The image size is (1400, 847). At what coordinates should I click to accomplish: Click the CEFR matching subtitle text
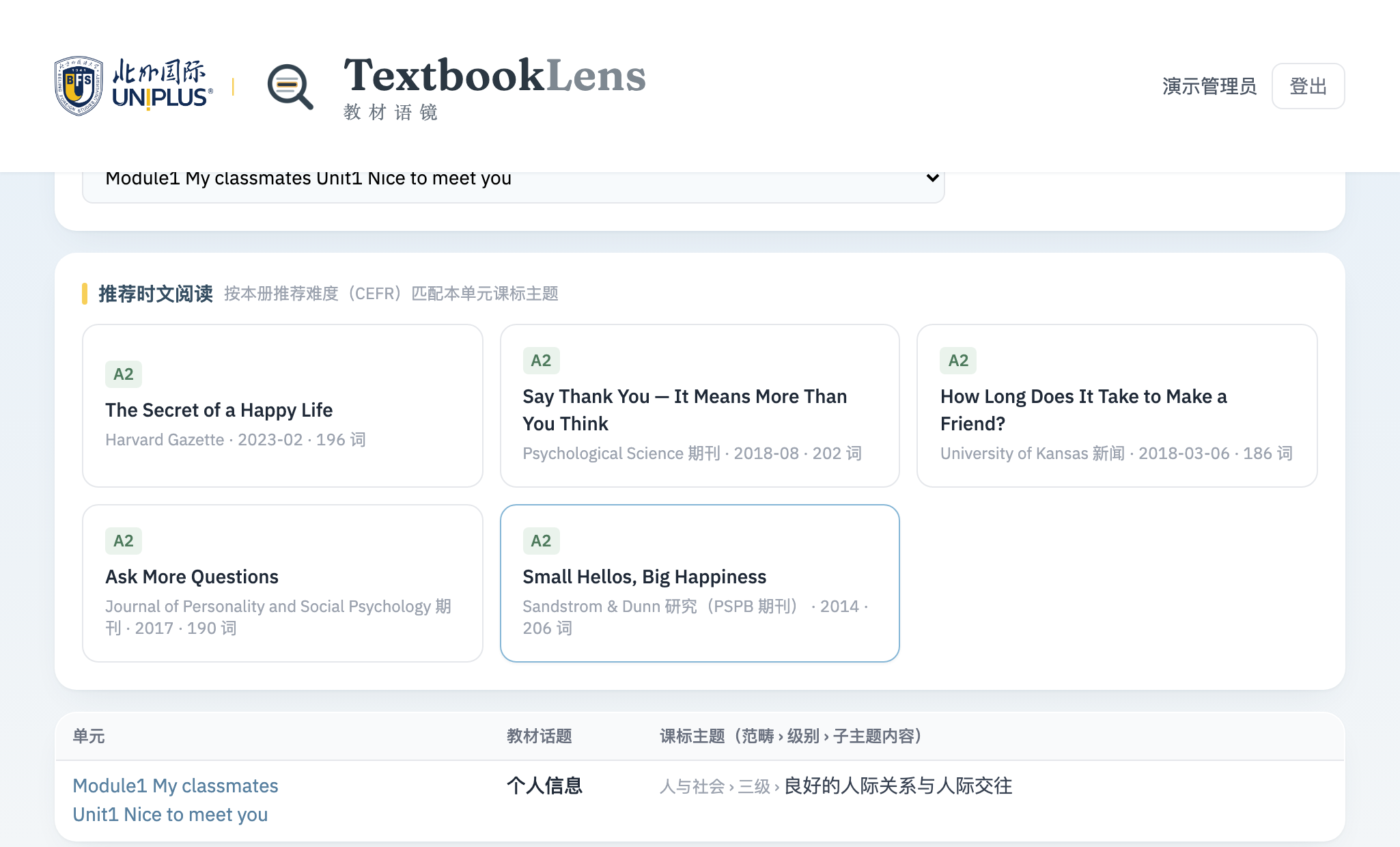pos(391,294)
